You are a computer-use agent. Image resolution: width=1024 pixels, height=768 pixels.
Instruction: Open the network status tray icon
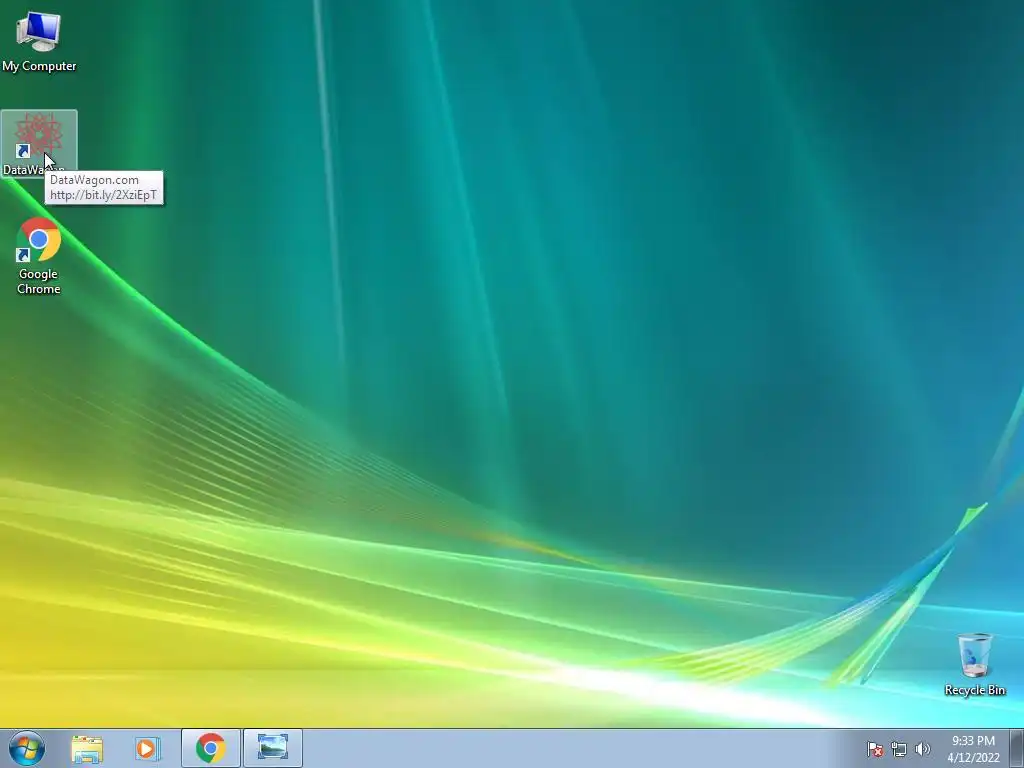click(899, 749)
